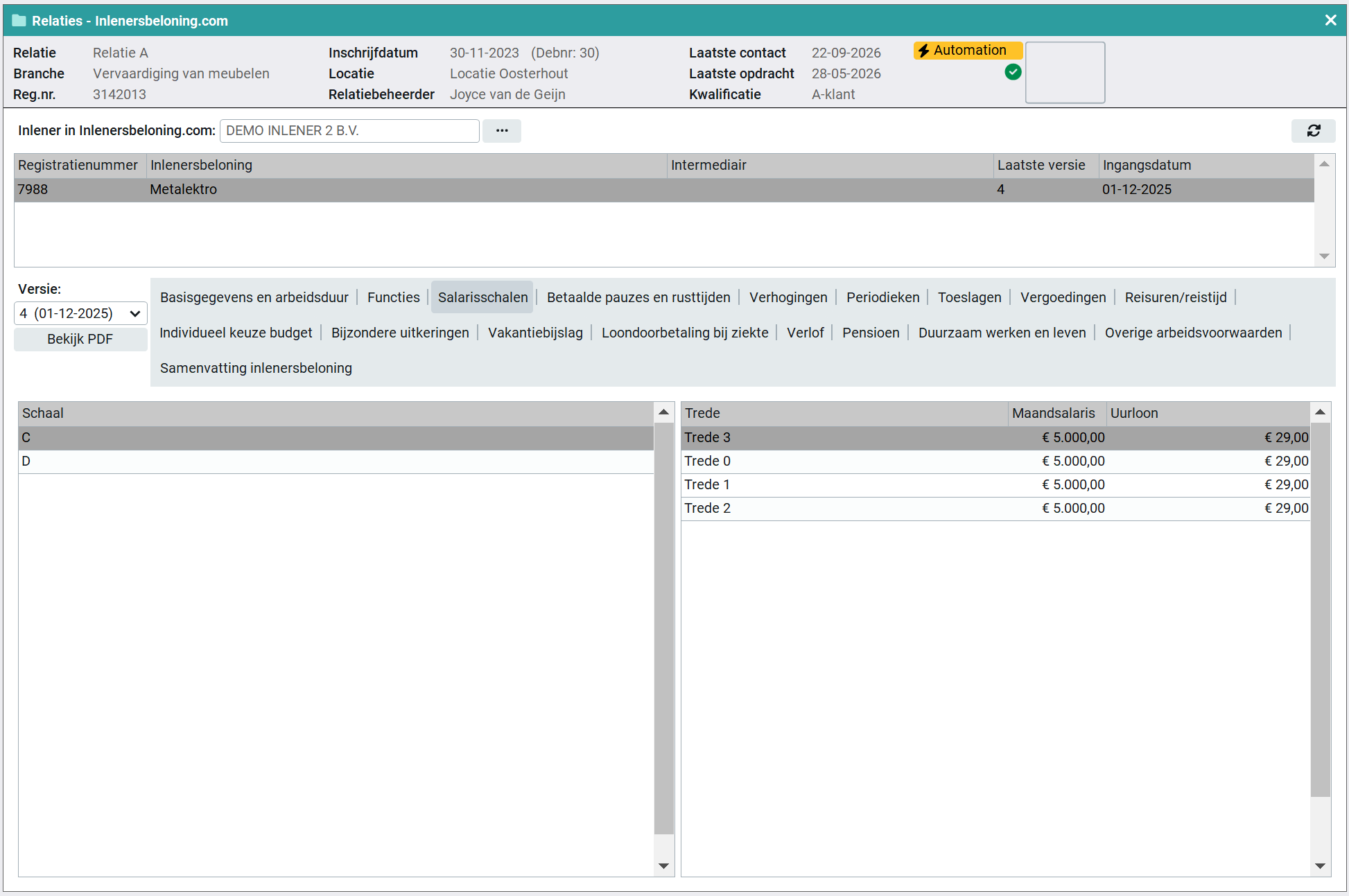Open the ellipsis inlener lookup button
The image size is (1349, 896).
pyautogui.click(x=502, y=130)
